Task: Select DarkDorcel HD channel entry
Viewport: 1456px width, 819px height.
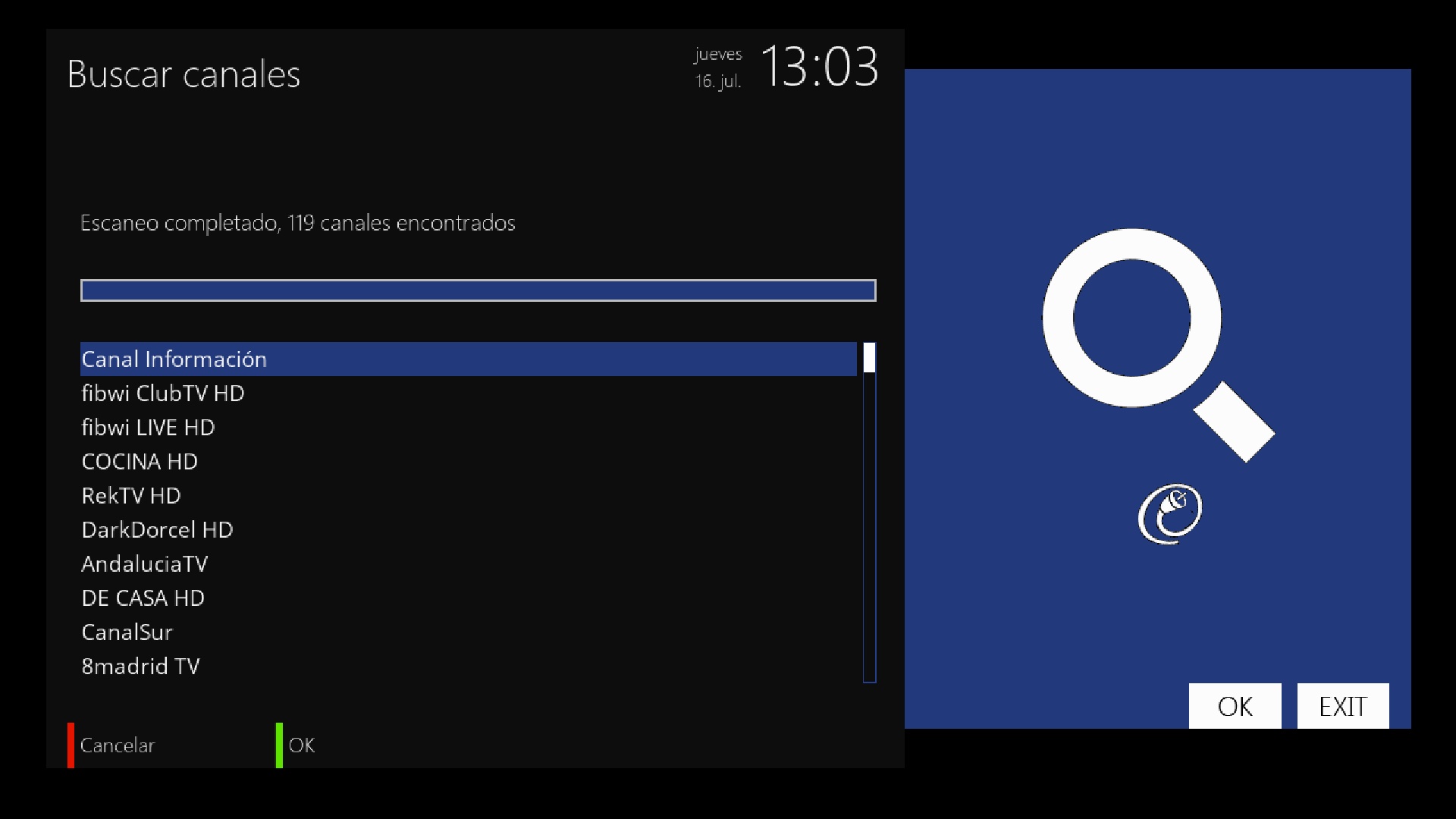Action: click(x=469, y=529)
